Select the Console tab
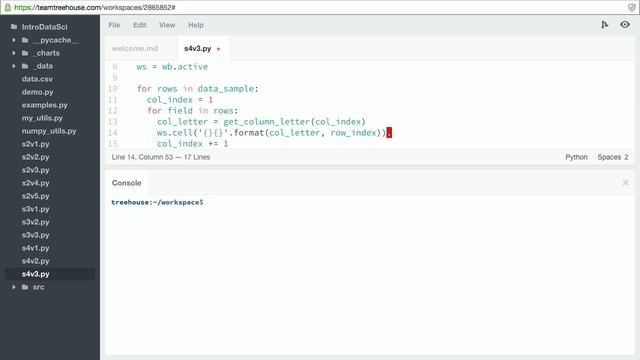This screenshot has width=640, height=360. (x=127, y=183)
